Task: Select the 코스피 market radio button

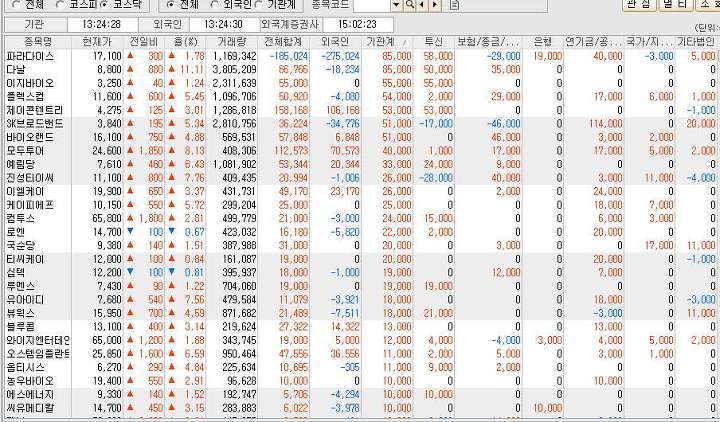Action: tap(60, 5)
